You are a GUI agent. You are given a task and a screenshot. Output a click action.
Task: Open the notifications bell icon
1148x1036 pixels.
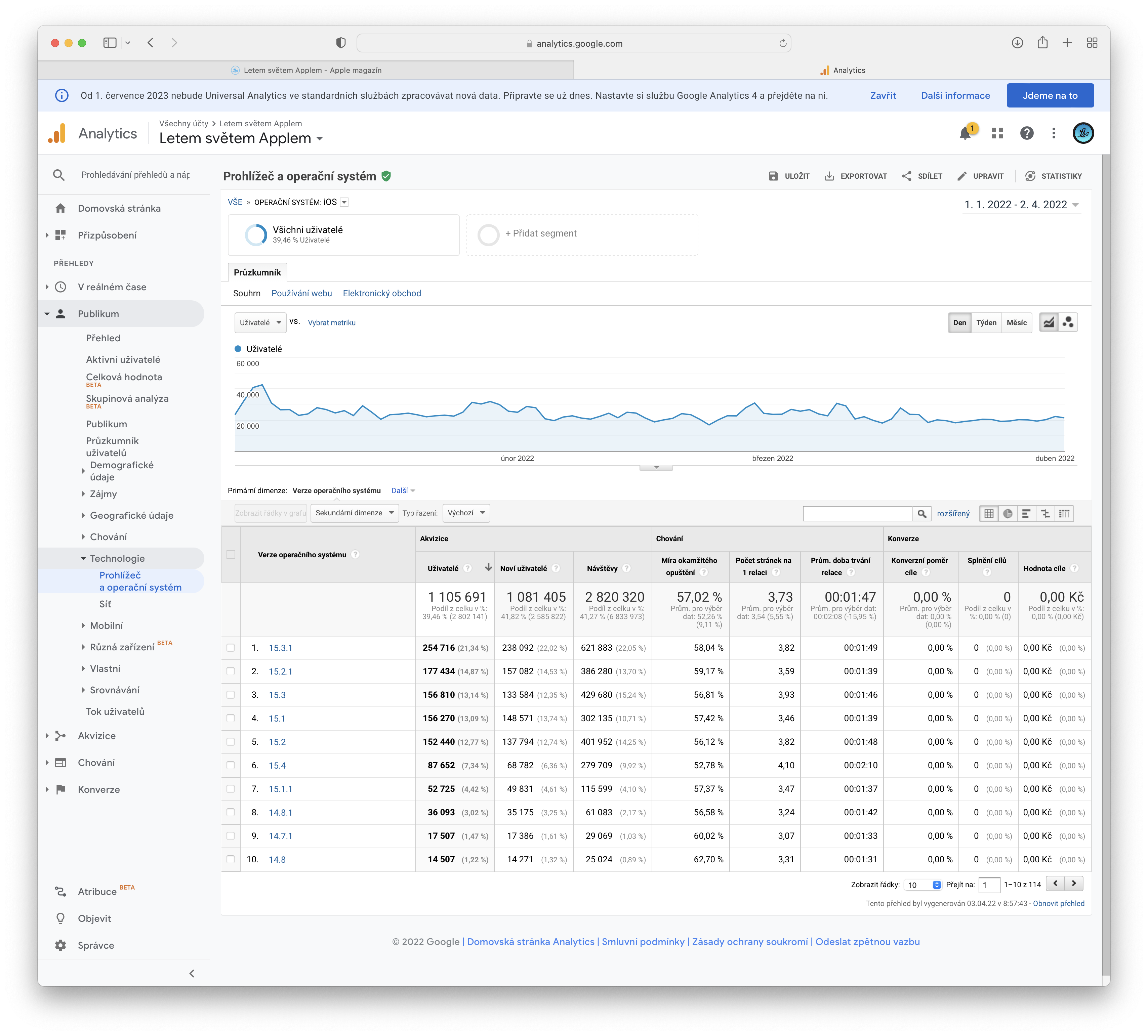pos(965,133)
